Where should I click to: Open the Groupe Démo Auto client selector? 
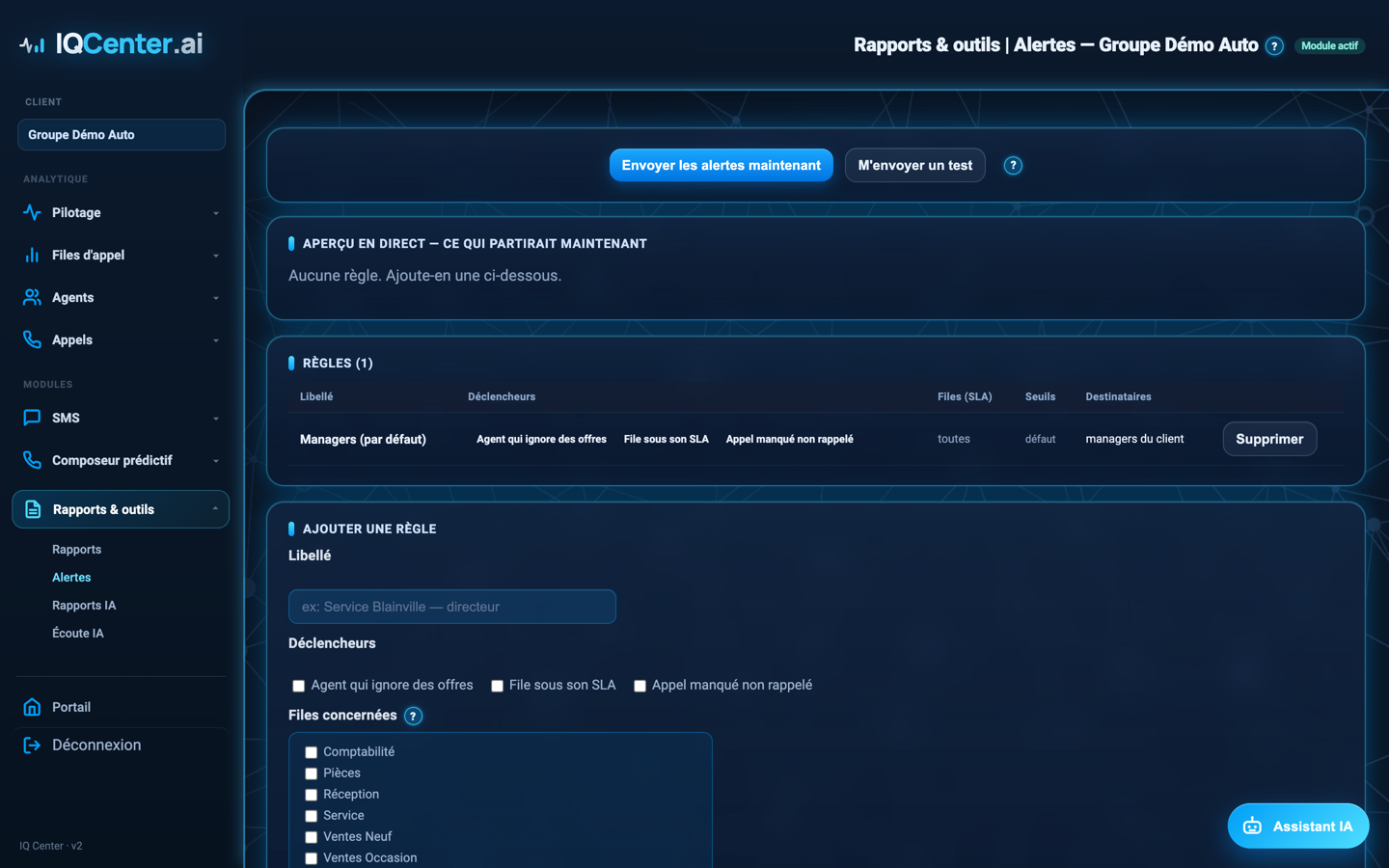tap(122, 135)
